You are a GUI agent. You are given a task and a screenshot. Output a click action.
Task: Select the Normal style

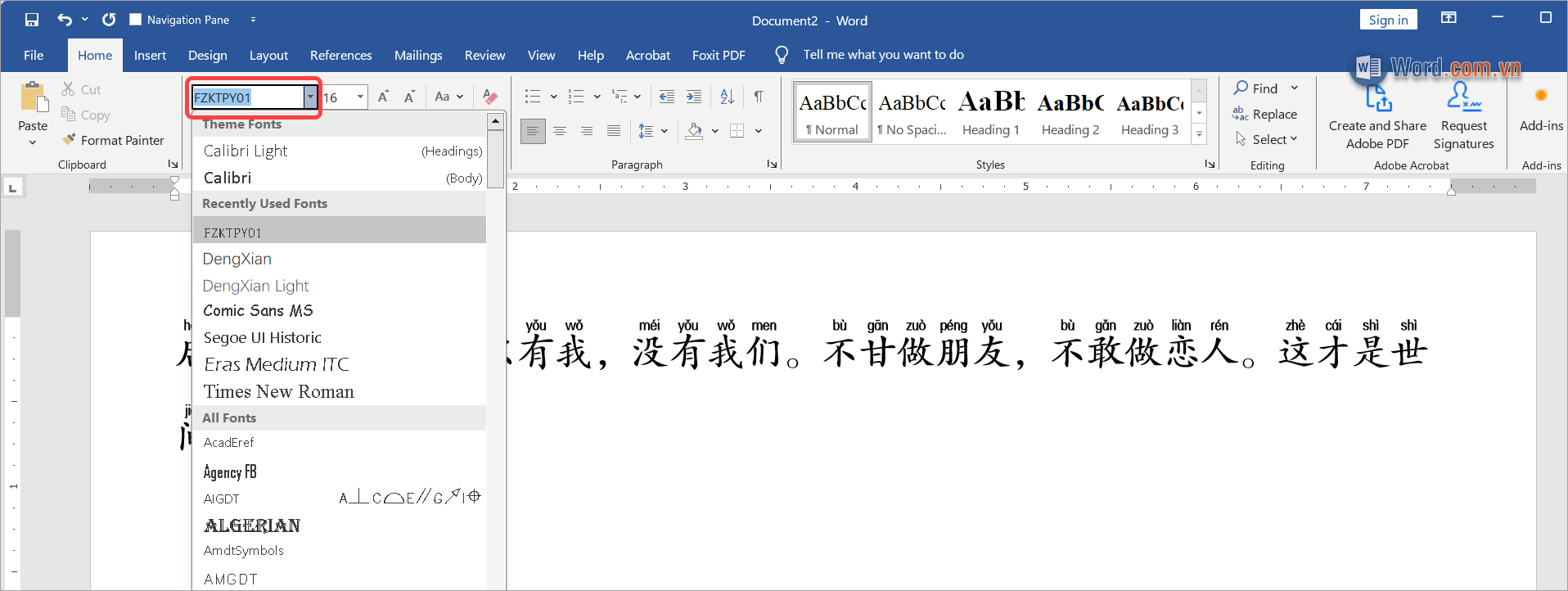point(833,112)
